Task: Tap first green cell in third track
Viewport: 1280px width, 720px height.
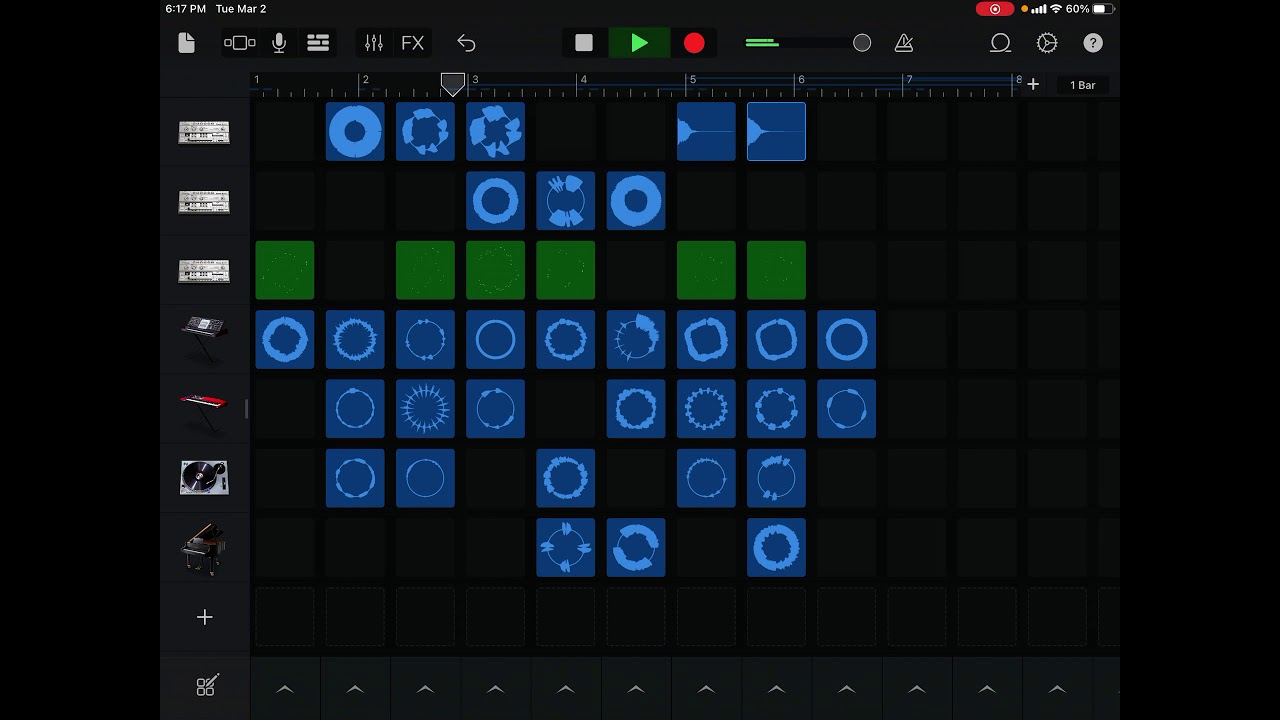Action: (285, 270)
